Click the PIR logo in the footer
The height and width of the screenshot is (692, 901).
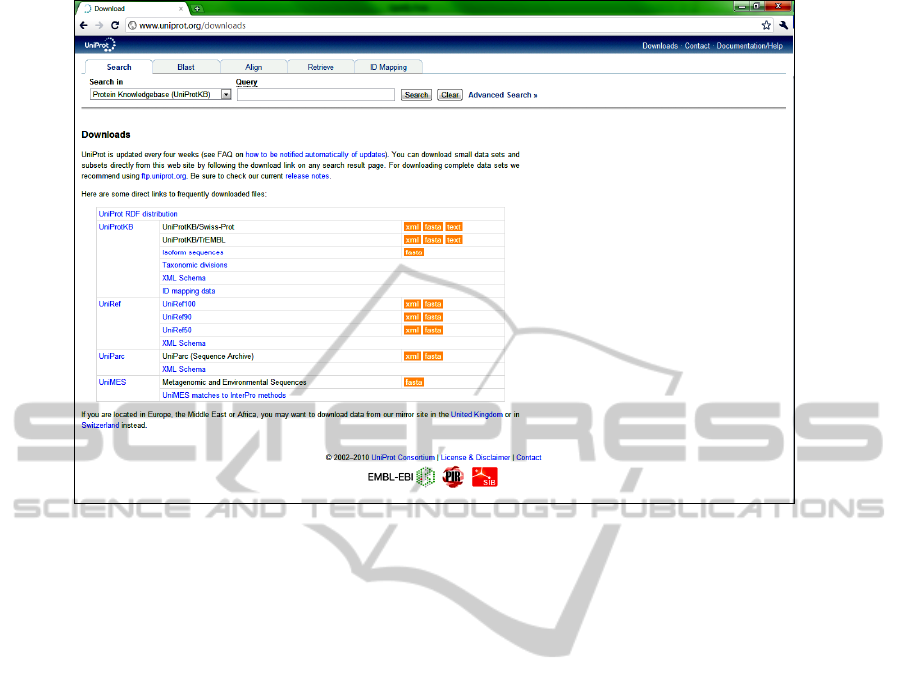(x=454, y=477)
